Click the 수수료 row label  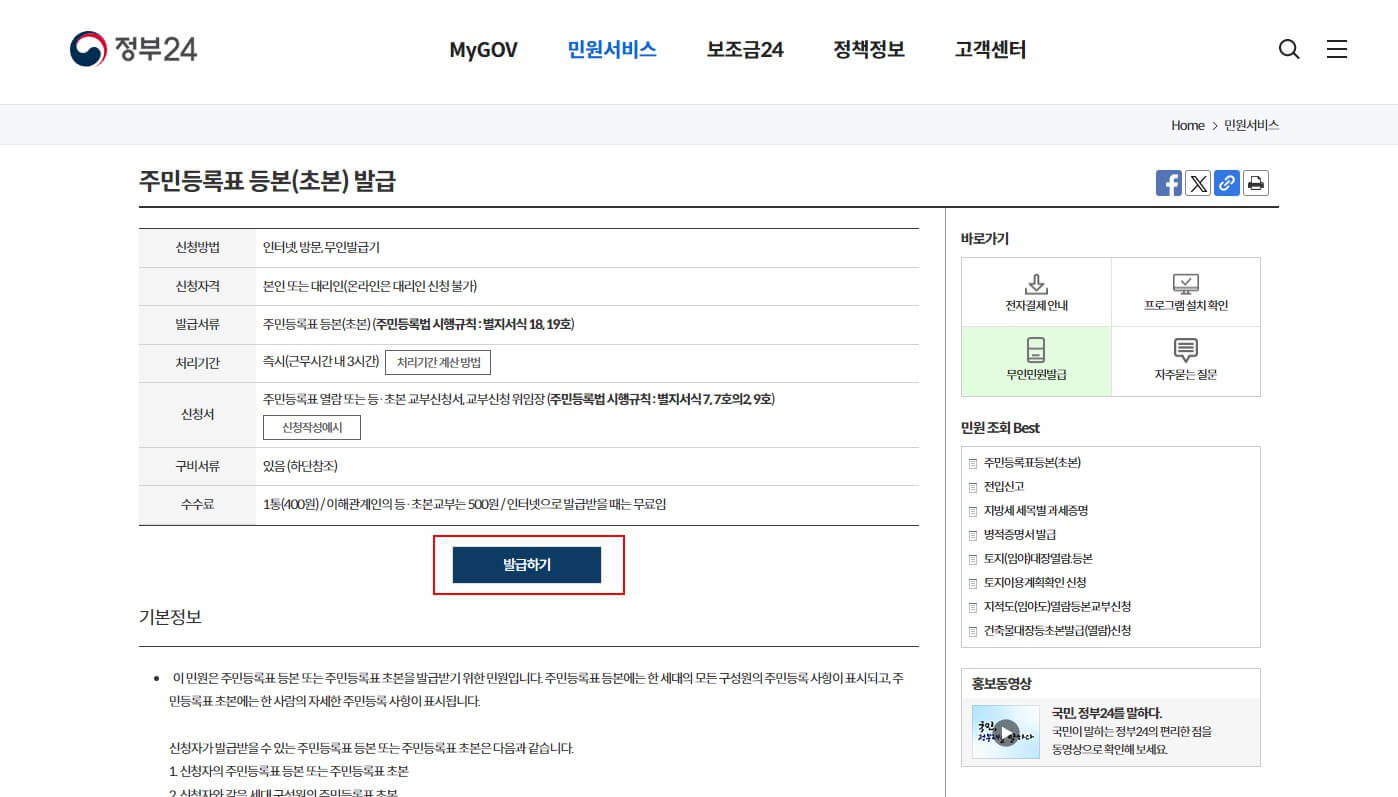click(197, 504)
